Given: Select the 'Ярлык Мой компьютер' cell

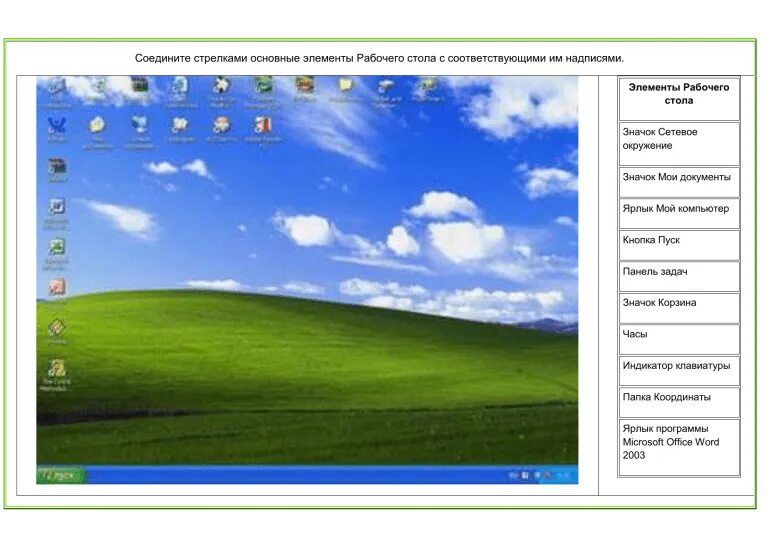Looking at the screenshot, I should point(679,213).
